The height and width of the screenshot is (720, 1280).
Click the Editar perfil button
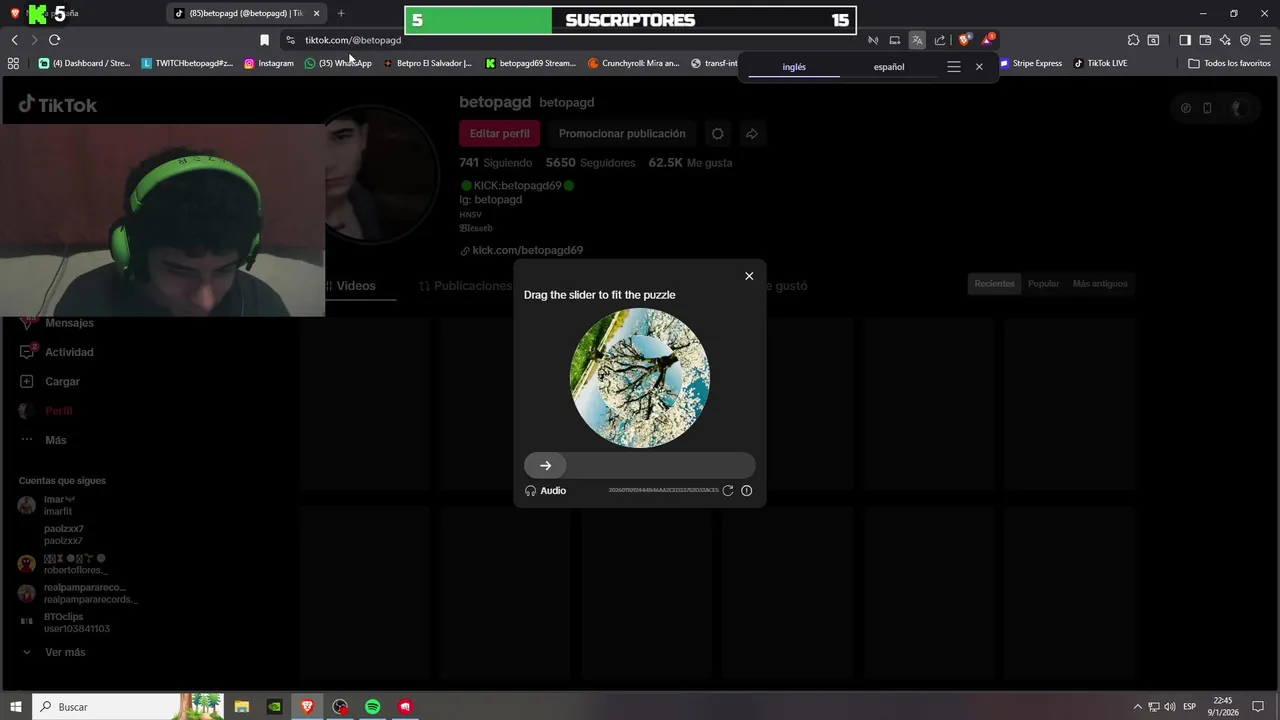click(500, 133)
